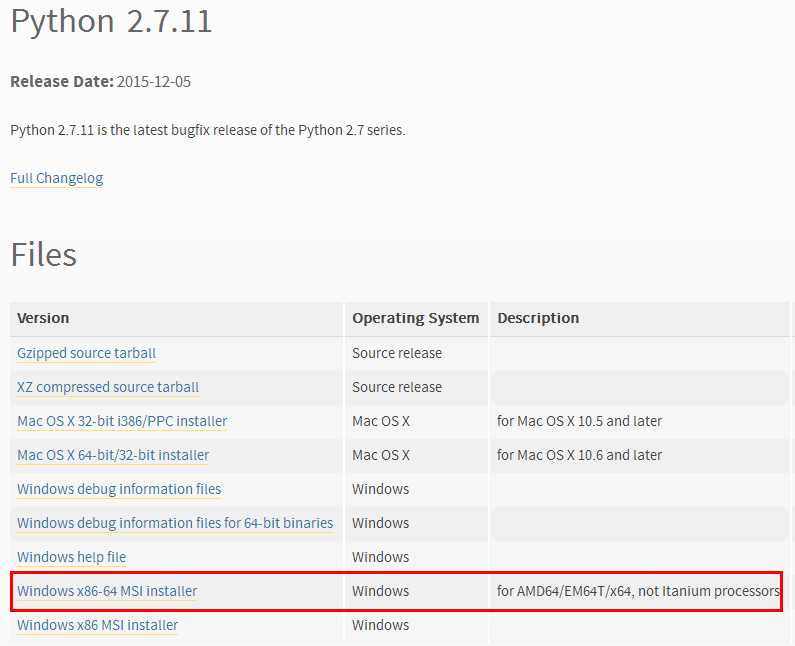Download the Windows x86-64 MSI installer

(107, 591)
